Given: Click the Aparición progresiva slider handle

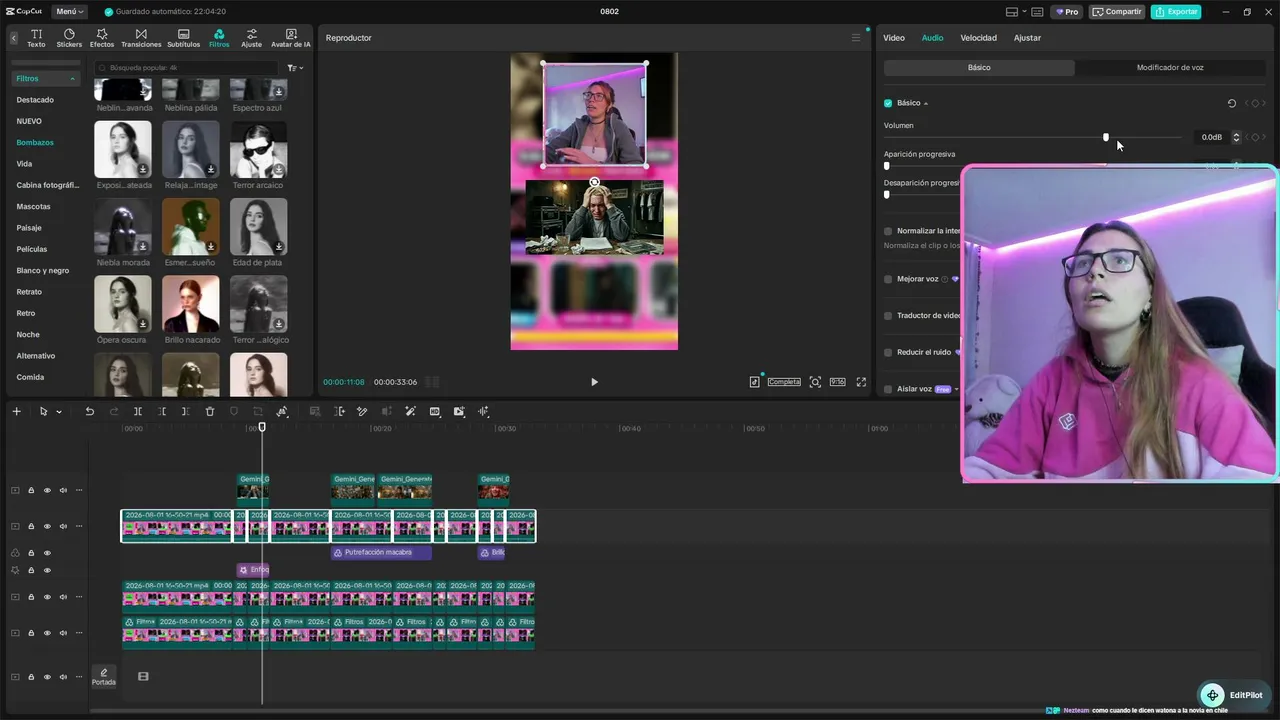Looking at the screenshot, I should pyautogui.click(x=886, y=166).
